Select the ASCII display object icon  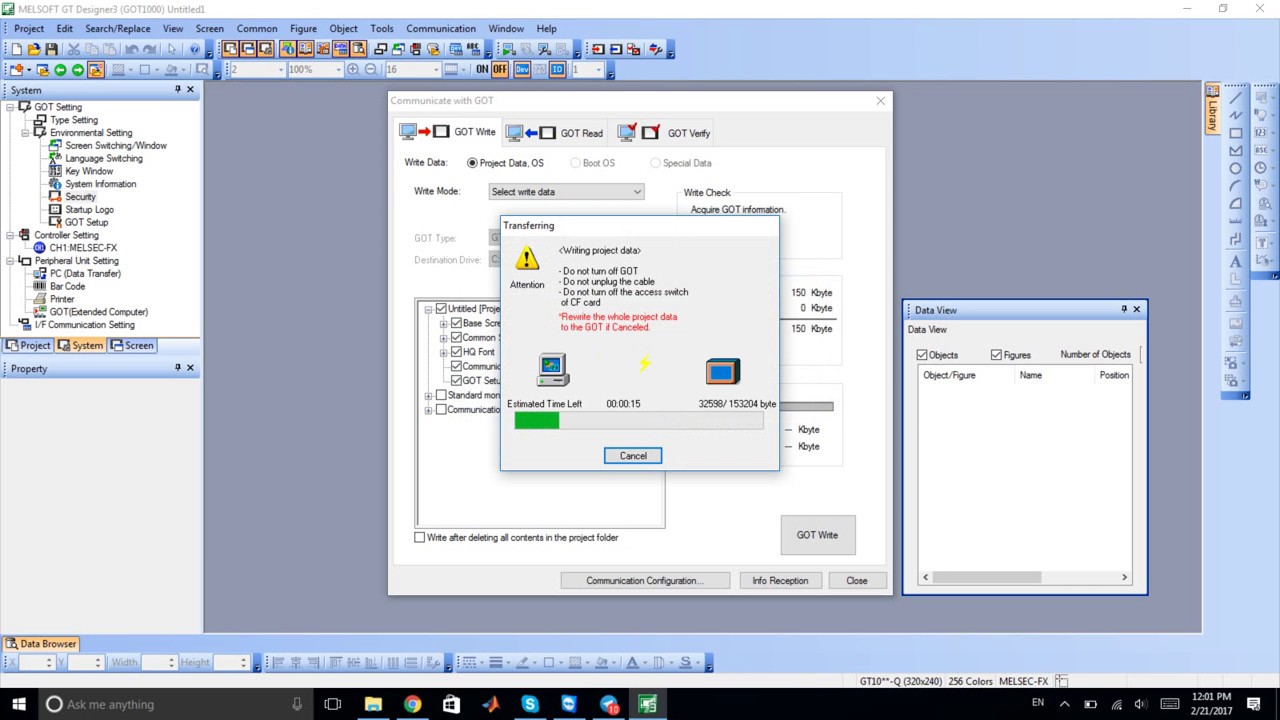[x=1260, y=150]
